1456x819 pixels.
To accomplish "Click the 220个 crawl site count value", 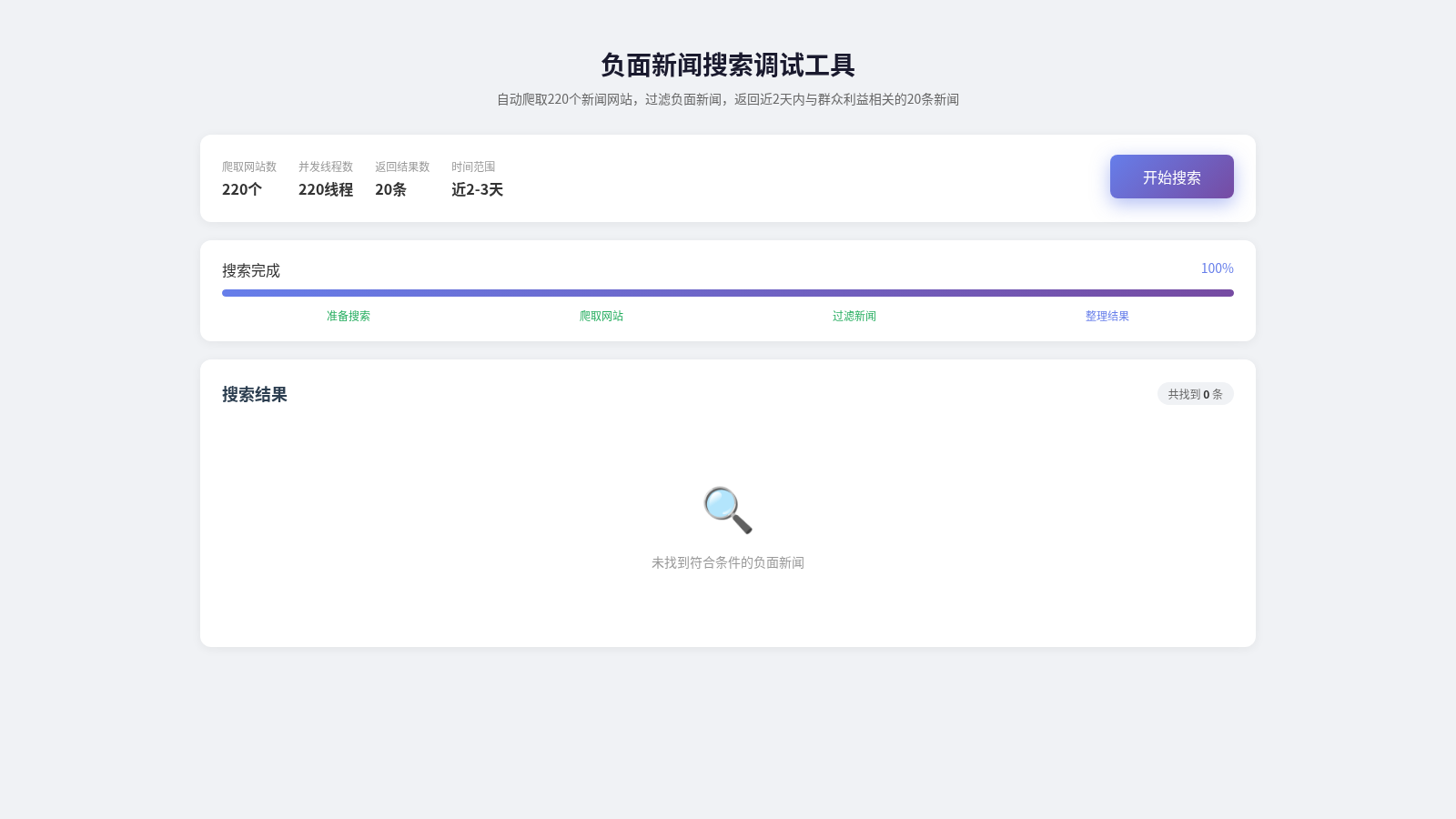I will click(x=242, y=189).
